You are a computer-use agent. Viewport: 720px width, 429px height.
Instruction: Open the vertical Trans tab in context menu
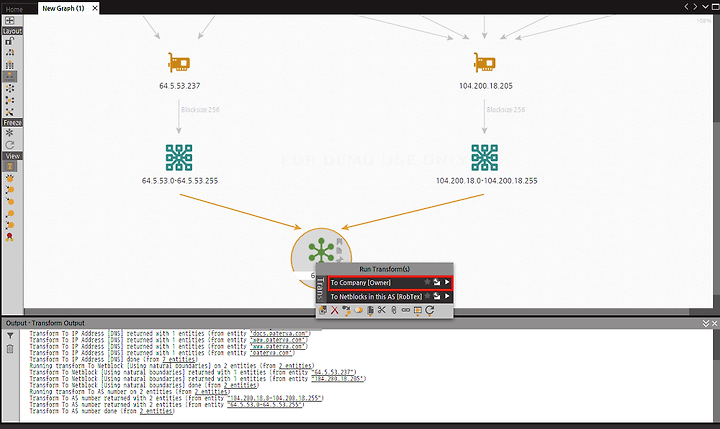[321, 289]
